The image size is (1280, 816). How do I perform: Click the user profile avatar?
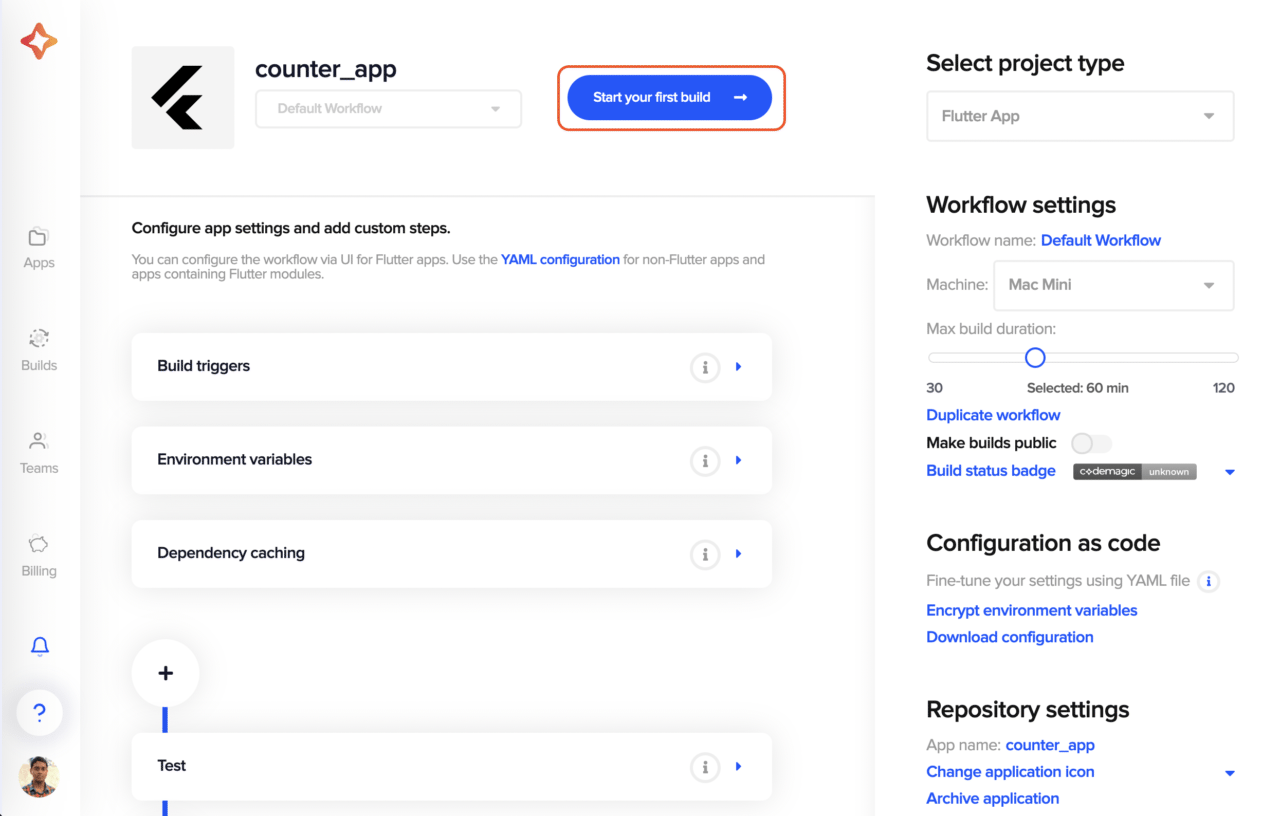pyautogui.click(x=39, y=776)
